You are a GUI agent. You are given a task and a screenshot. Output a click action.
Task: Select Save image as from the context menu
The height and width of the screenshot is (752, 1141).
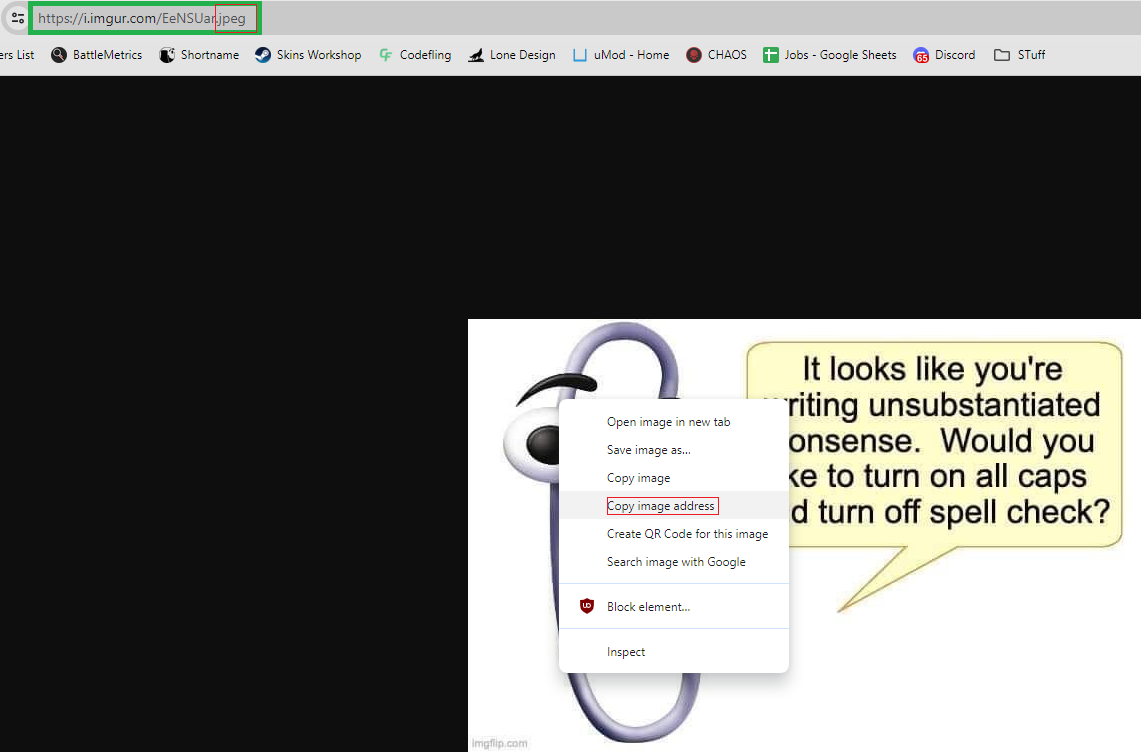click(646, 449)
